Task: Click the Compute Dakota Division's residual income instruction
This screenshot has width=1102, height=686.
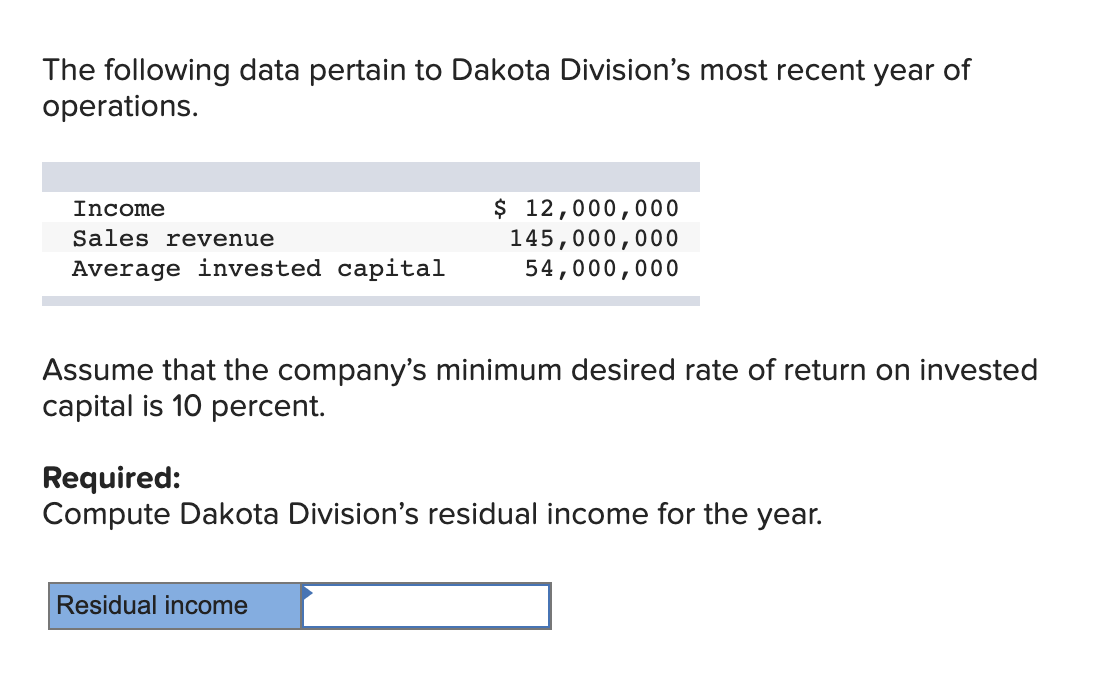Action: [432, 514]
